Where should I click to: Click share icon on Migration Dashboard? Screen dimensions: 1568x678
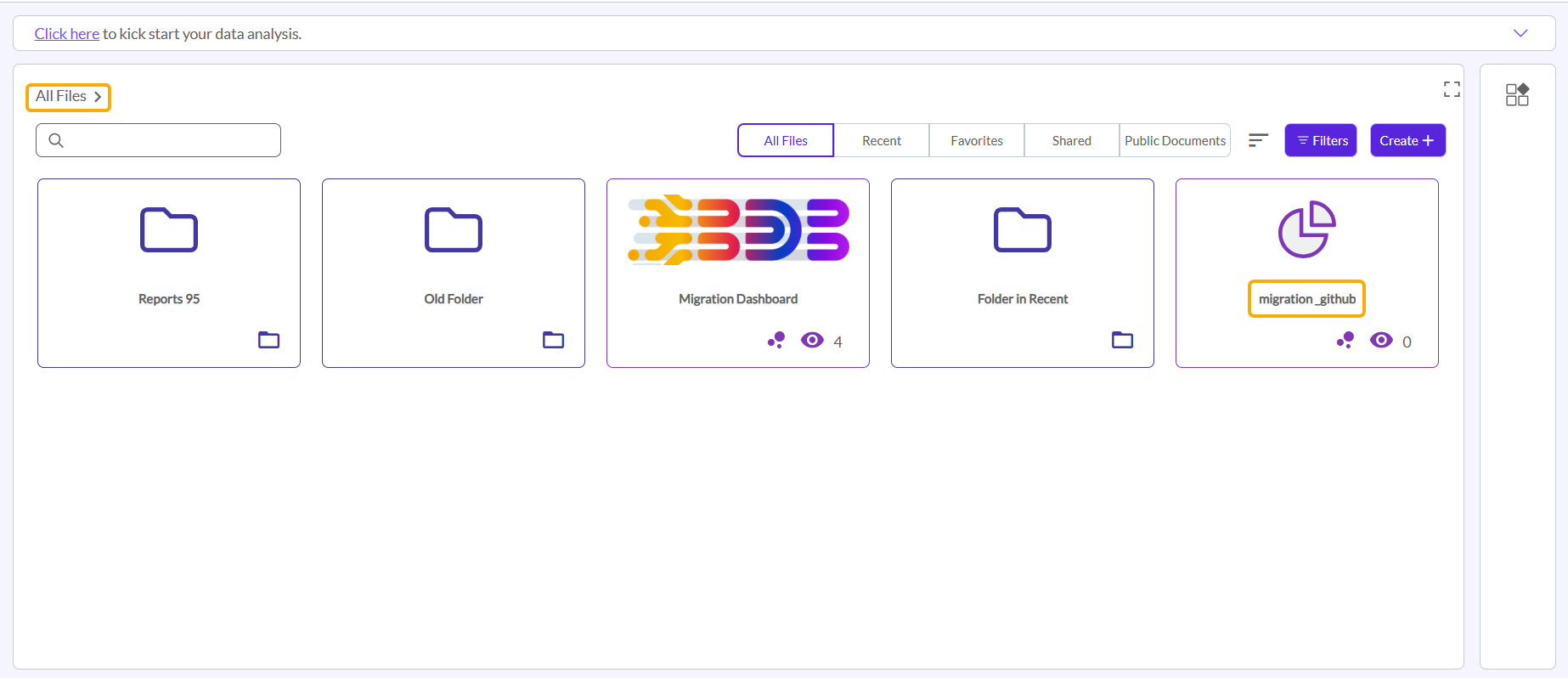(x=776, y=341)
